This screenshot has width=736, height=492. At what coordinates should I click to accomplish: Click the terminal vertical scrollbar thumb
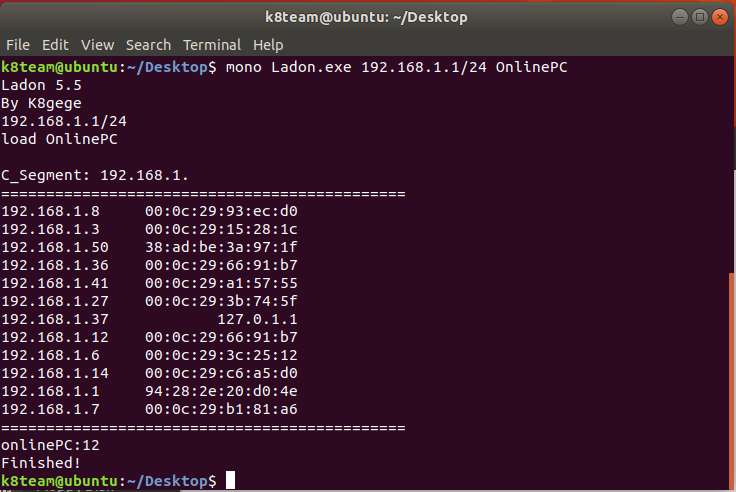(732, 380)
